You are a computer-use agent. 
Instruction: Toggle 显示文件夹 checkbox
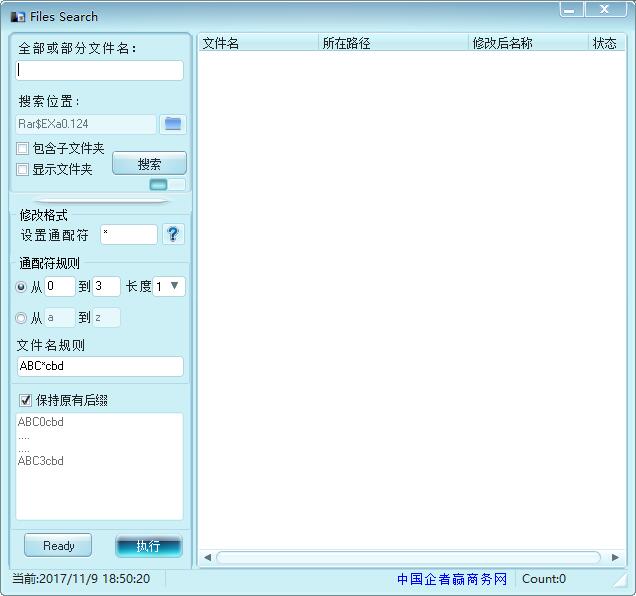[x=23, y=170]
